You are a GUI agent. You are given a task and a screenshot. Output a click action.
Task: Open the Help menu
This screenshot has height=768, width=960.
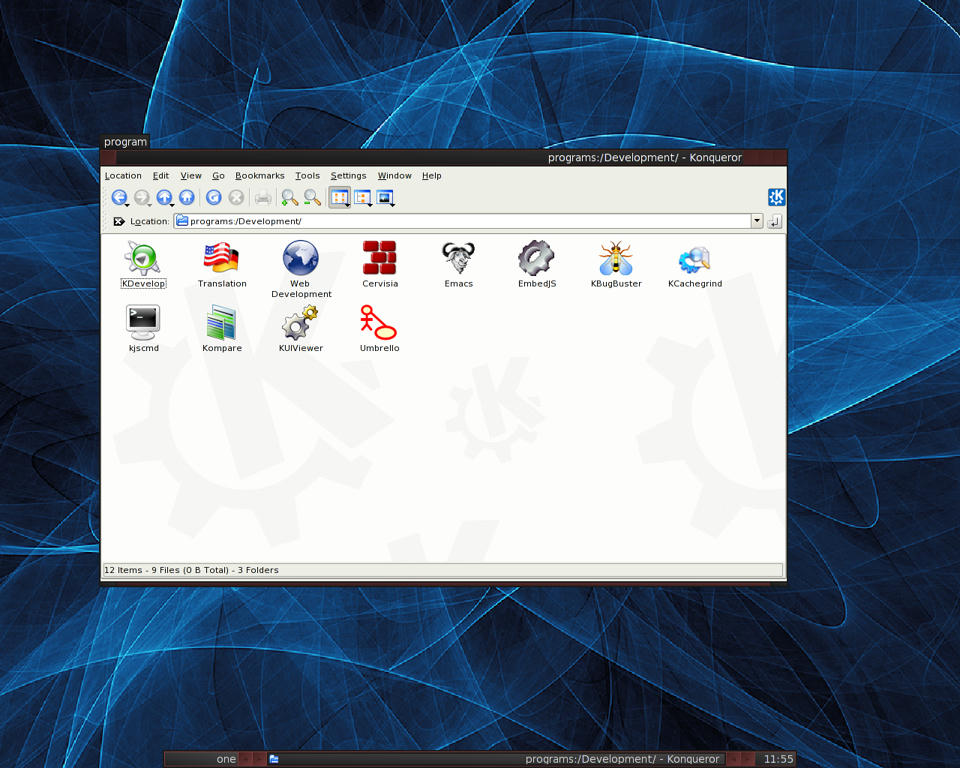[x=432, y=176]
